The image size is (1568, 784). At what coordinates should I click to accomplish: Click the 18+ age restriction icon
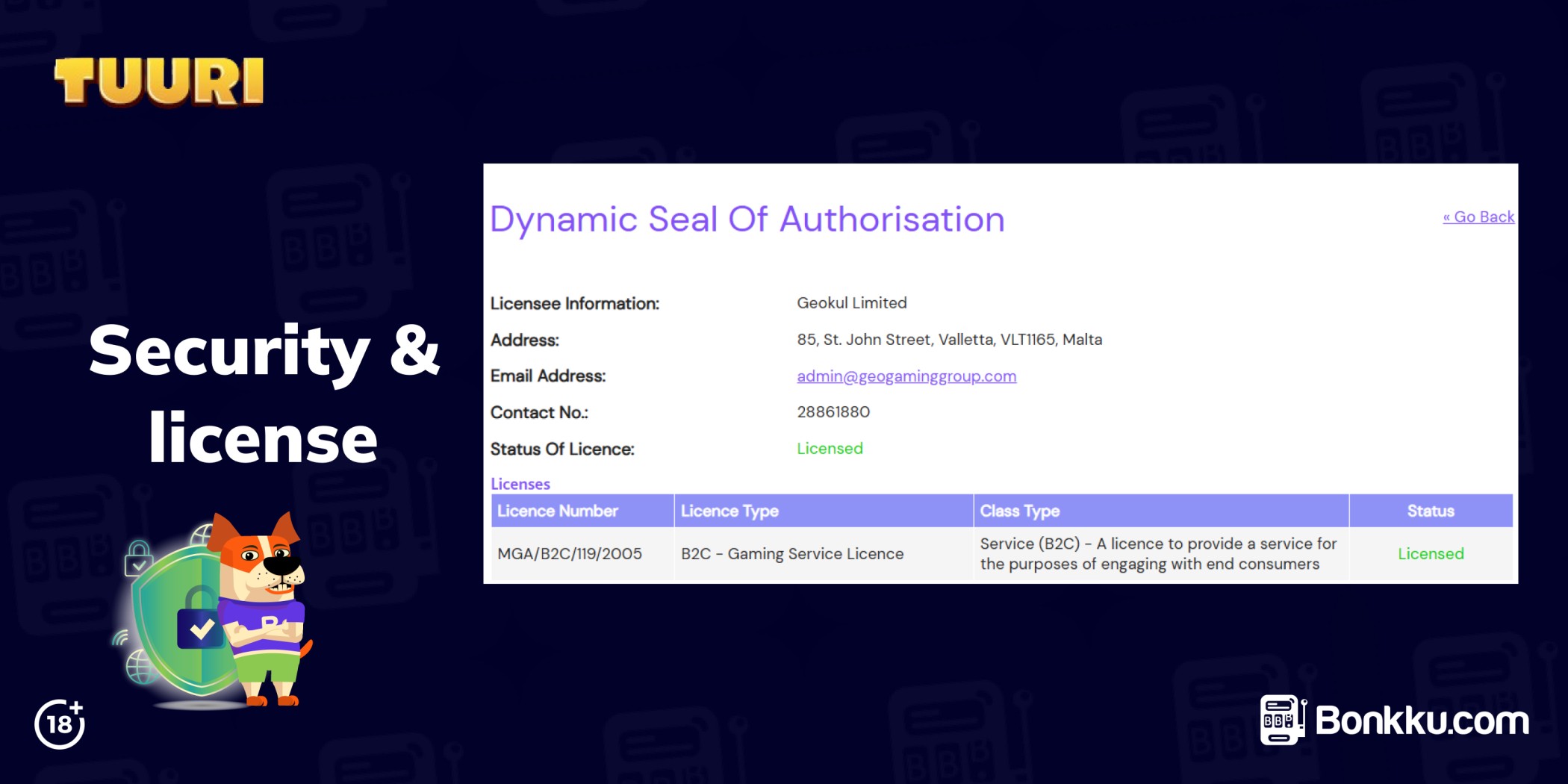click(60, 724)
